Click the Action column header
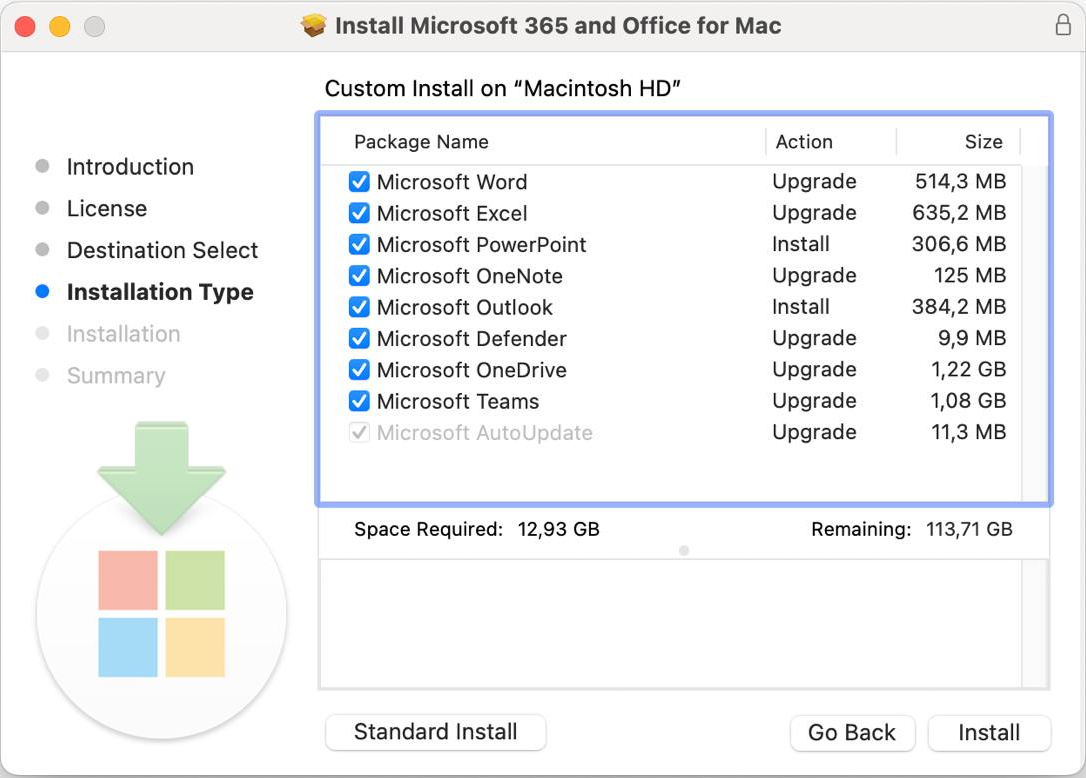Screen dimensions: 1086x778 pyautogui.click(x=804, y=142)
